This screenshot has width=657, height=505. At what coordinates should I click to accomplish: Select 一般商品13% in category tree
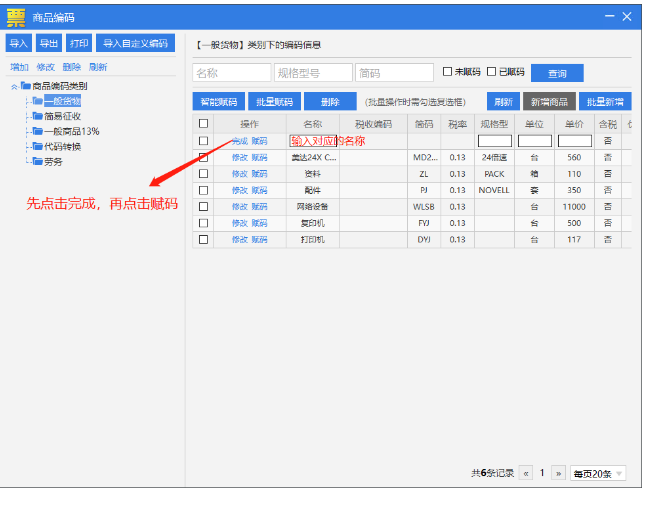click(x=71, y=131)
